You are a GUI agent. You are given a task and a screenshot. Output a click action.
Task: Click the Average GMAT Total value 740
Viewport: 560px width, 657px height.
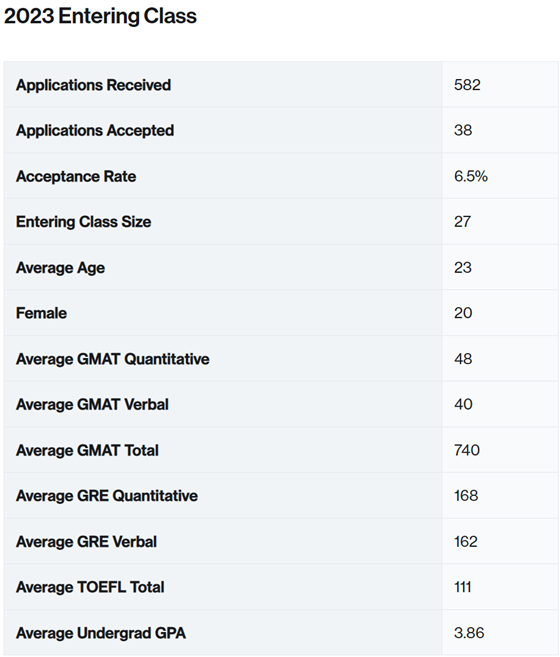click(x=467, y=450)
